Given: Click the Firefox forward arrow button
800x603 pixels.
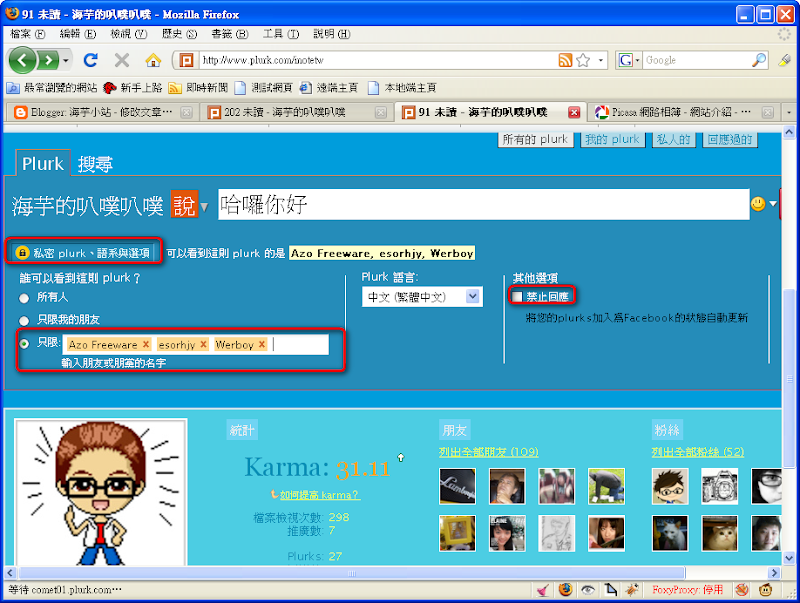Looking at the screenshot, I should point(48,61).
